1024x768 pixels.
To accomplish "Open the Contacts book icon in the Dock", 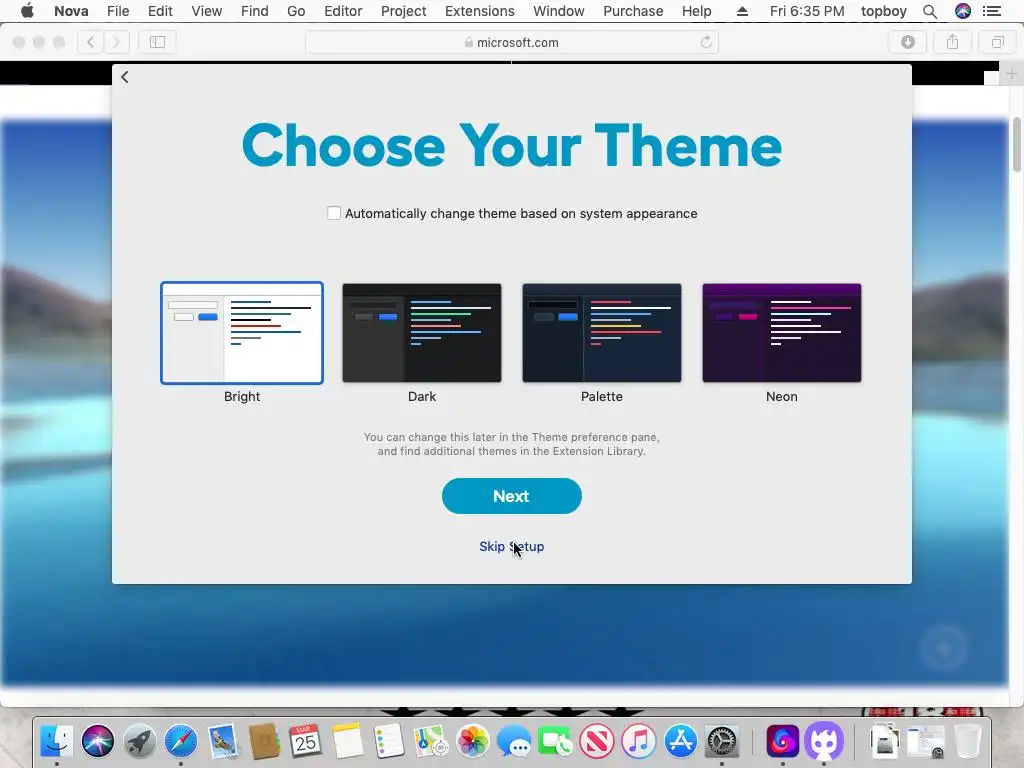I will [x=264, y=741].
